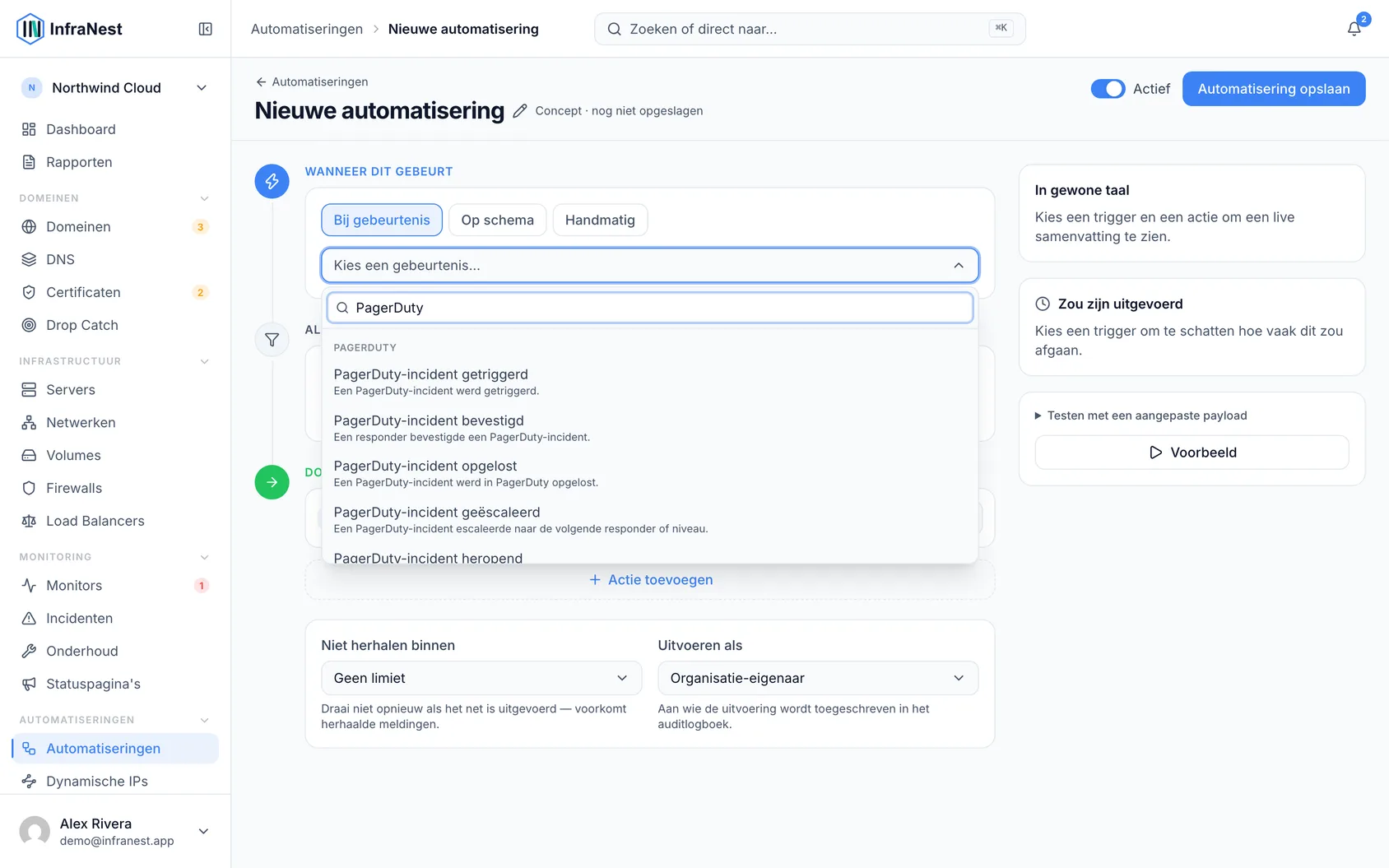
Task: Collapse the Infrastructuur sidebar section
Action: click(204, 361)
